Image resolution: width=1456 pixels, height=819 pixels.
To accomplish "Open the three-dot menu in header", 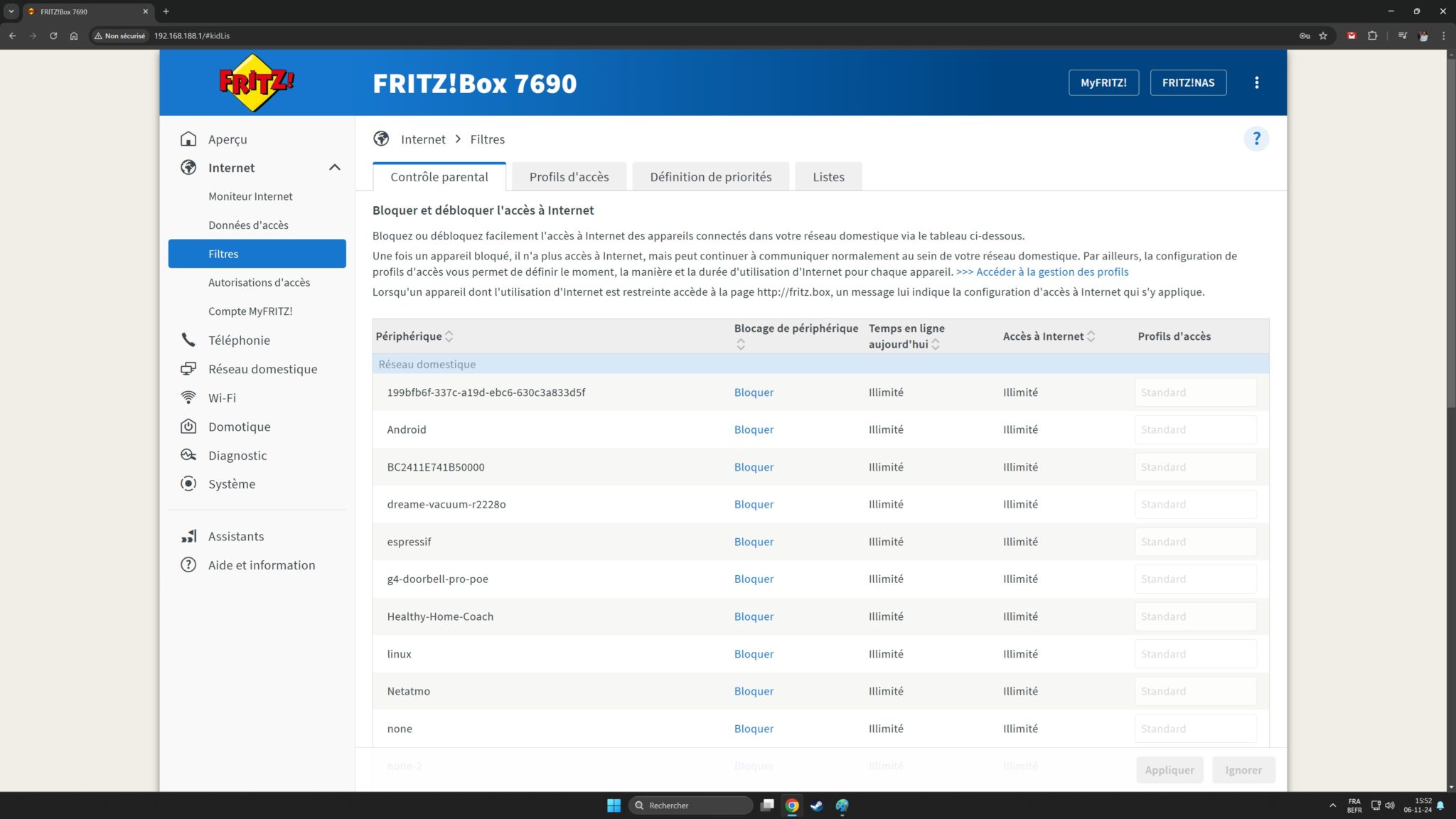I will click(x=1257, y=82).
